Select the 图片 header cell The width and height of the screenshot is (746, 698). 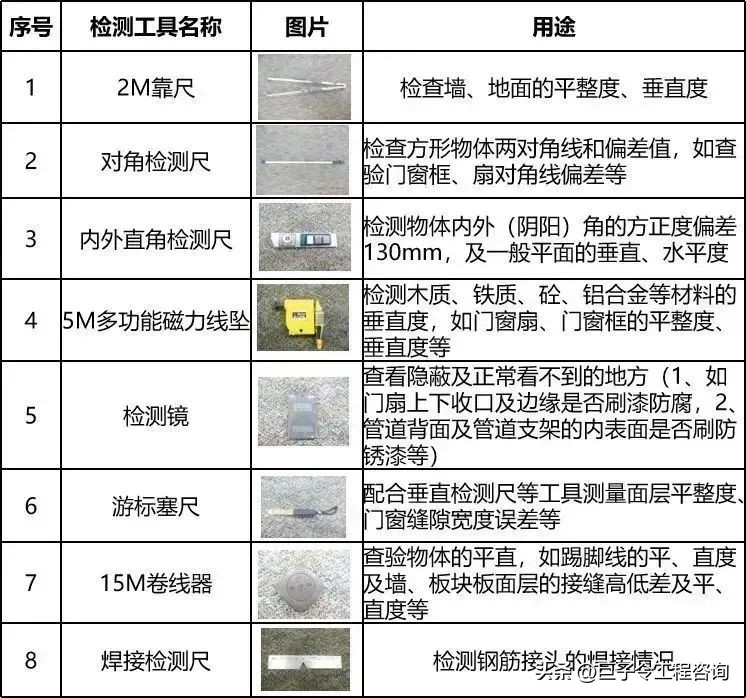[307, 26]
